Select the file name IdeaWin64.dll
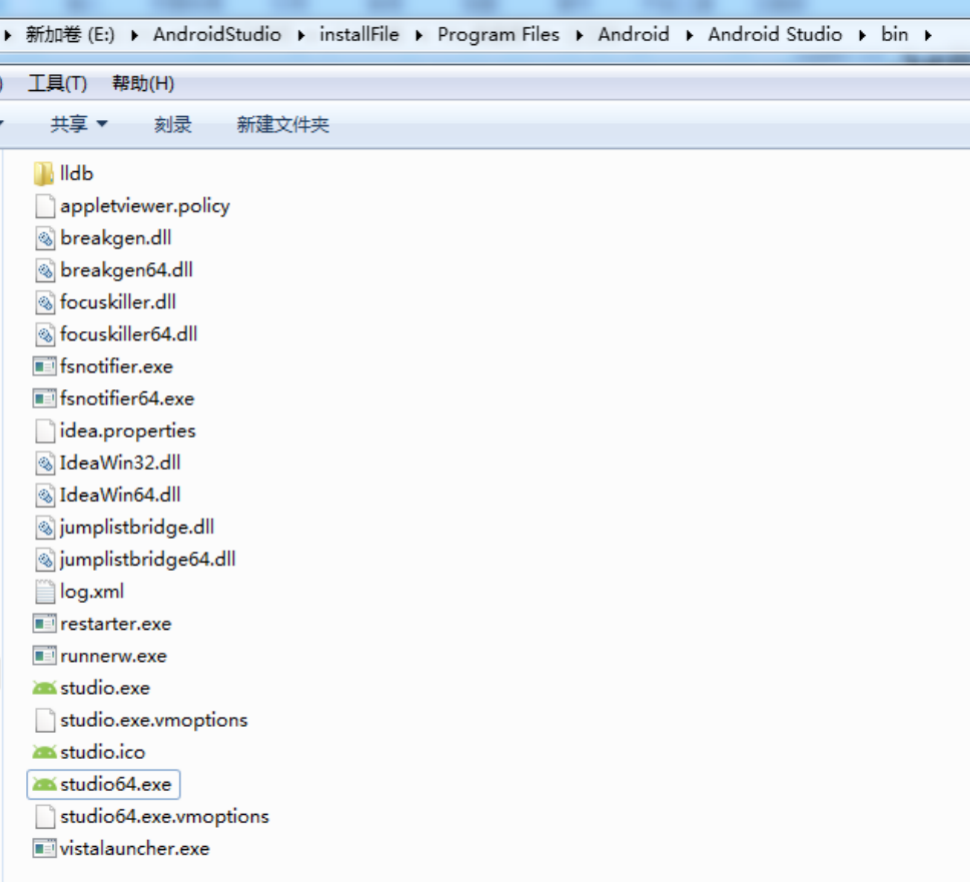Image resolution: width=970 pixels, height=884 pixels. pos(120,495)
